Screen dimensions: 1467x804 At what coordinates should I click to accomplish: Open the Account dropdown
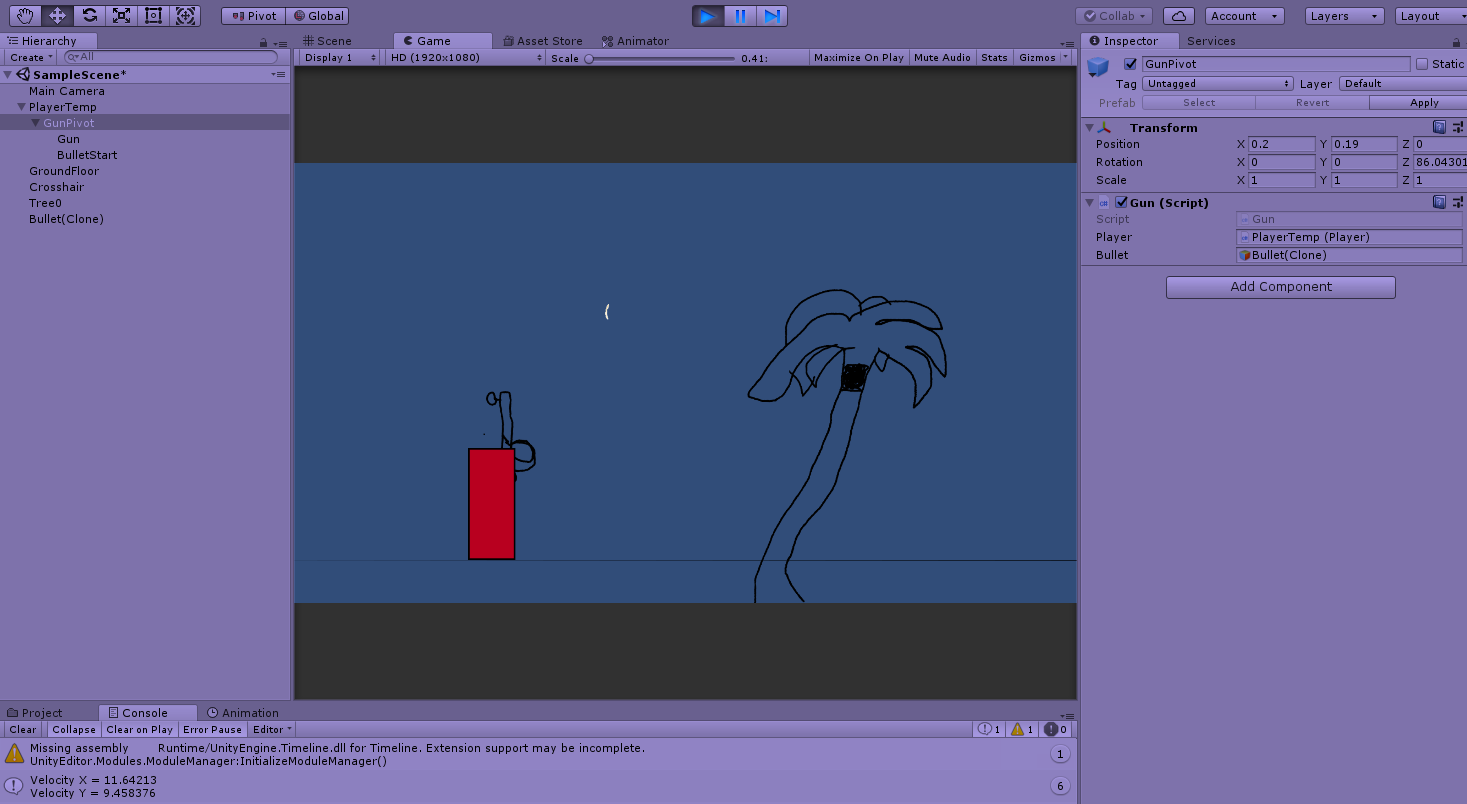click(x=1244, y=16)
